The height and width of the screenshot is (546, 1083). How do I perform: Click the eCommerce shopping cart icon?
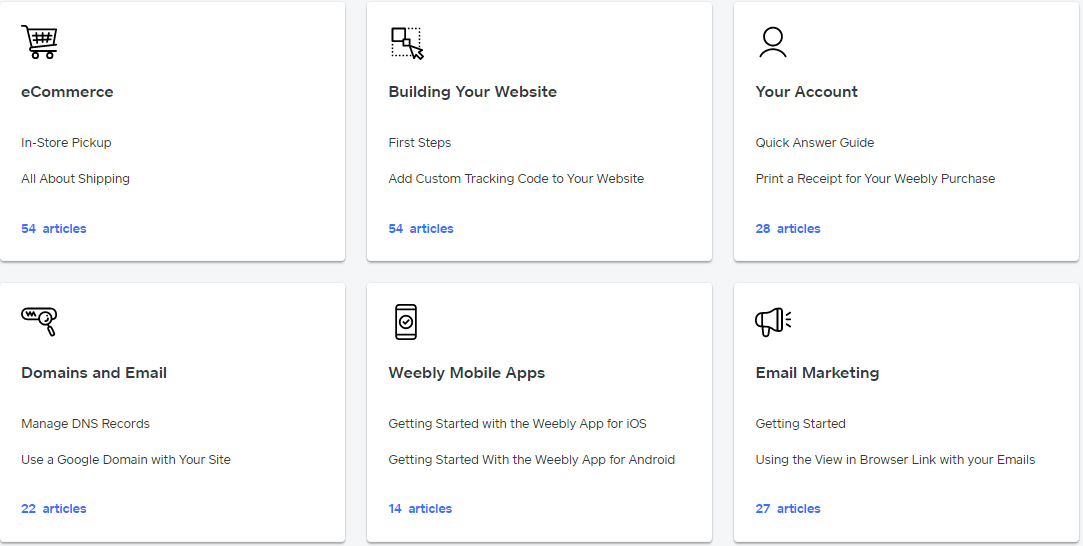coord(40,42)
